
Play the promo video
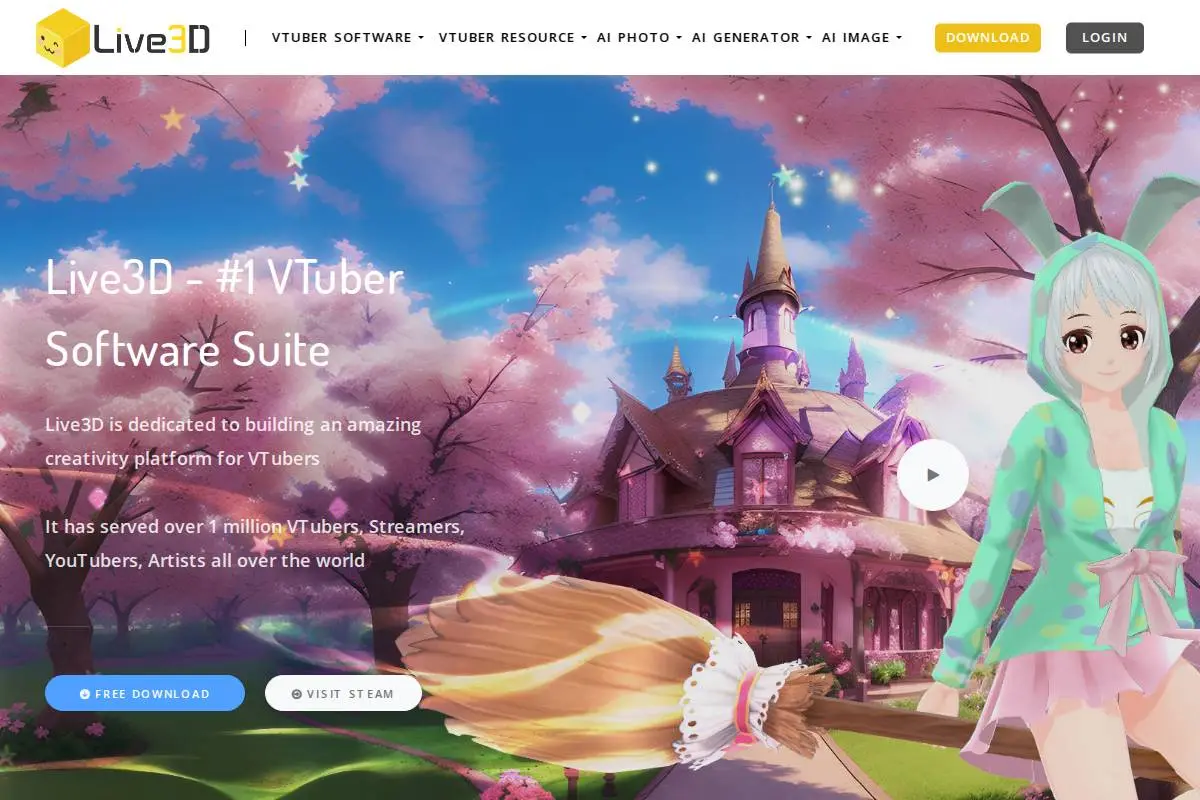click(932, 475)
